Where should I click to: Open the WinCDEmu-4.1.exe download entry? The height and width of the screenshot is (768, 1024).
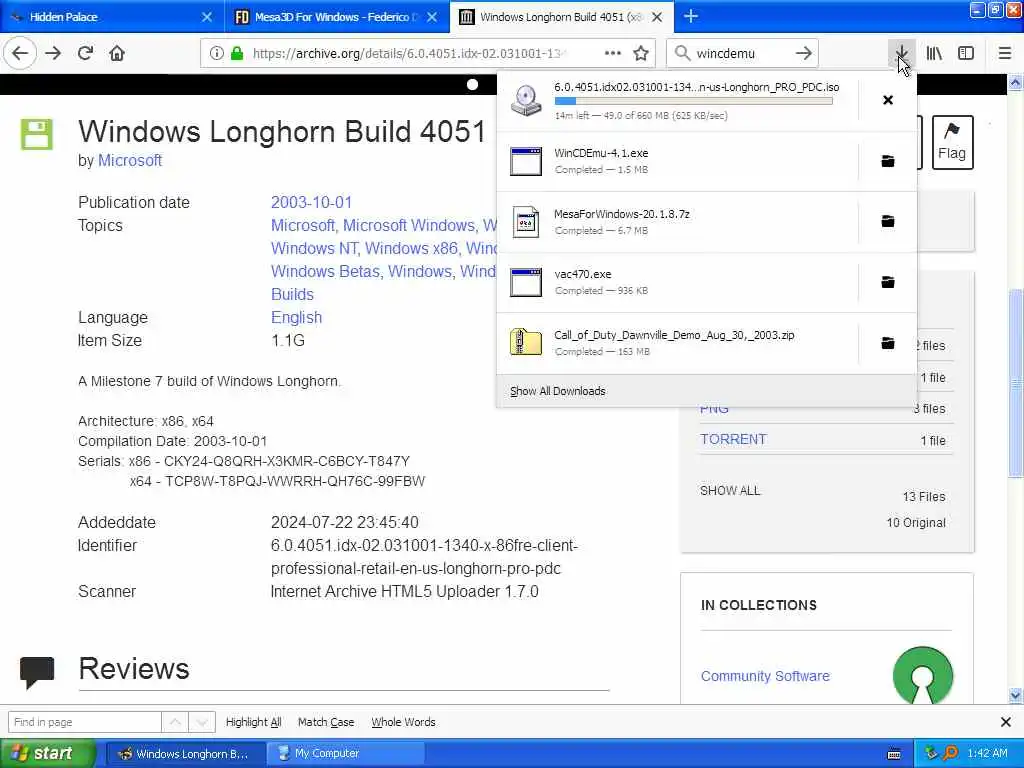pyautogui.click(x=677, y=161)
